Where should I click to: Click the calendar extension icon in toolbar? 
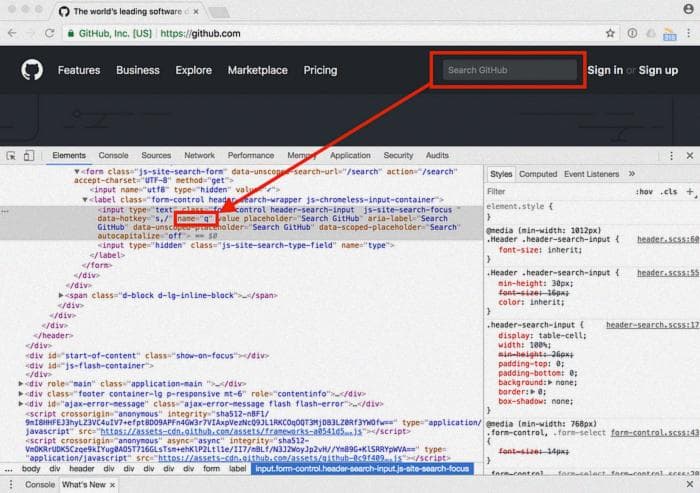(x=670, y=34)
